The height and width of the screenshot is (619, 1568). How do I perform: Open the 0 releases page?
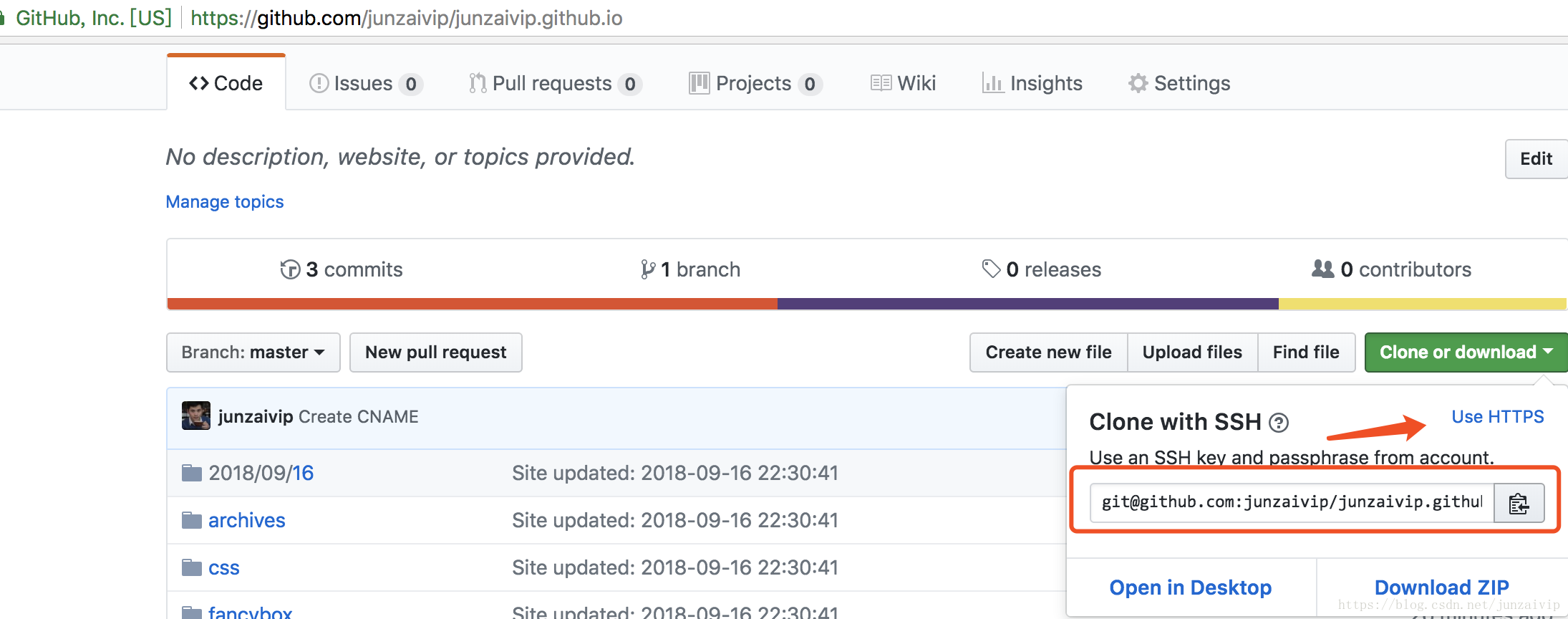(x=1042, y=269)
